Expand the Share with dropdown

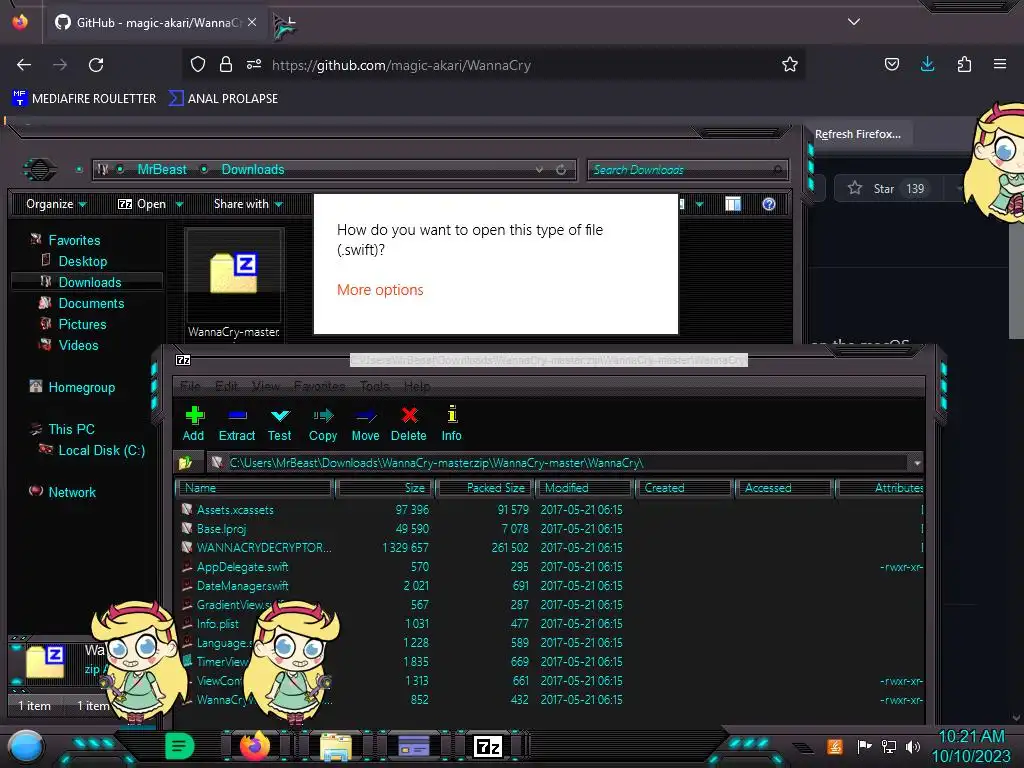coord(248,204)
